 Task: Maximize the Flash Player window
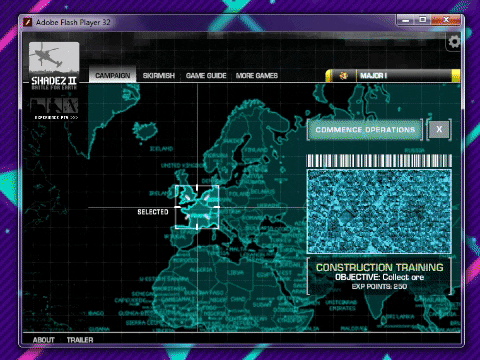point(423,20)
